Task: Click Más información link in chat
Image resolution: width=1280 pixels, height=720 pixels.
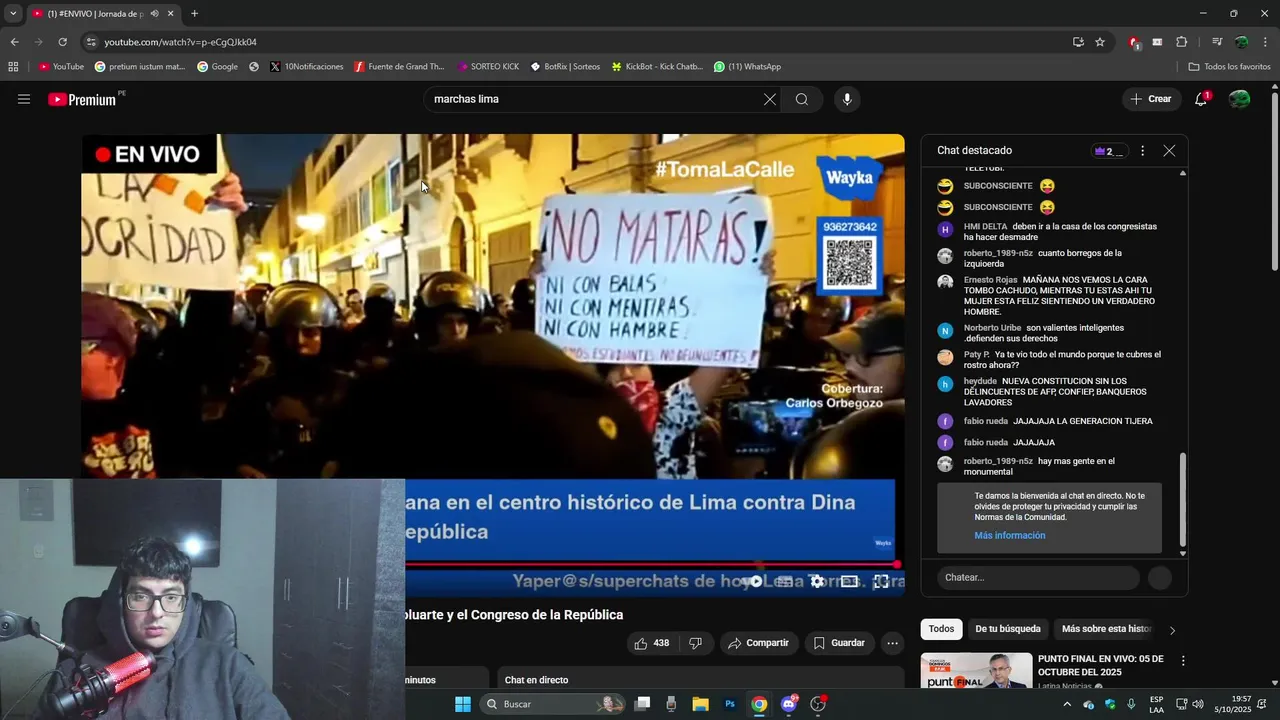Action: click(1009, 536)
